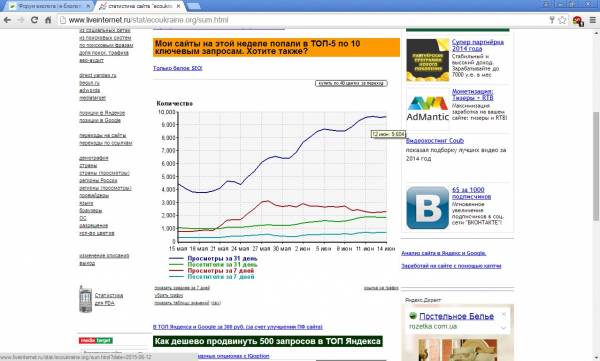Image resolution: width=600 pixels, height=361 pixels.
Task: Click the browser back arrow
Action: point(7,20)
